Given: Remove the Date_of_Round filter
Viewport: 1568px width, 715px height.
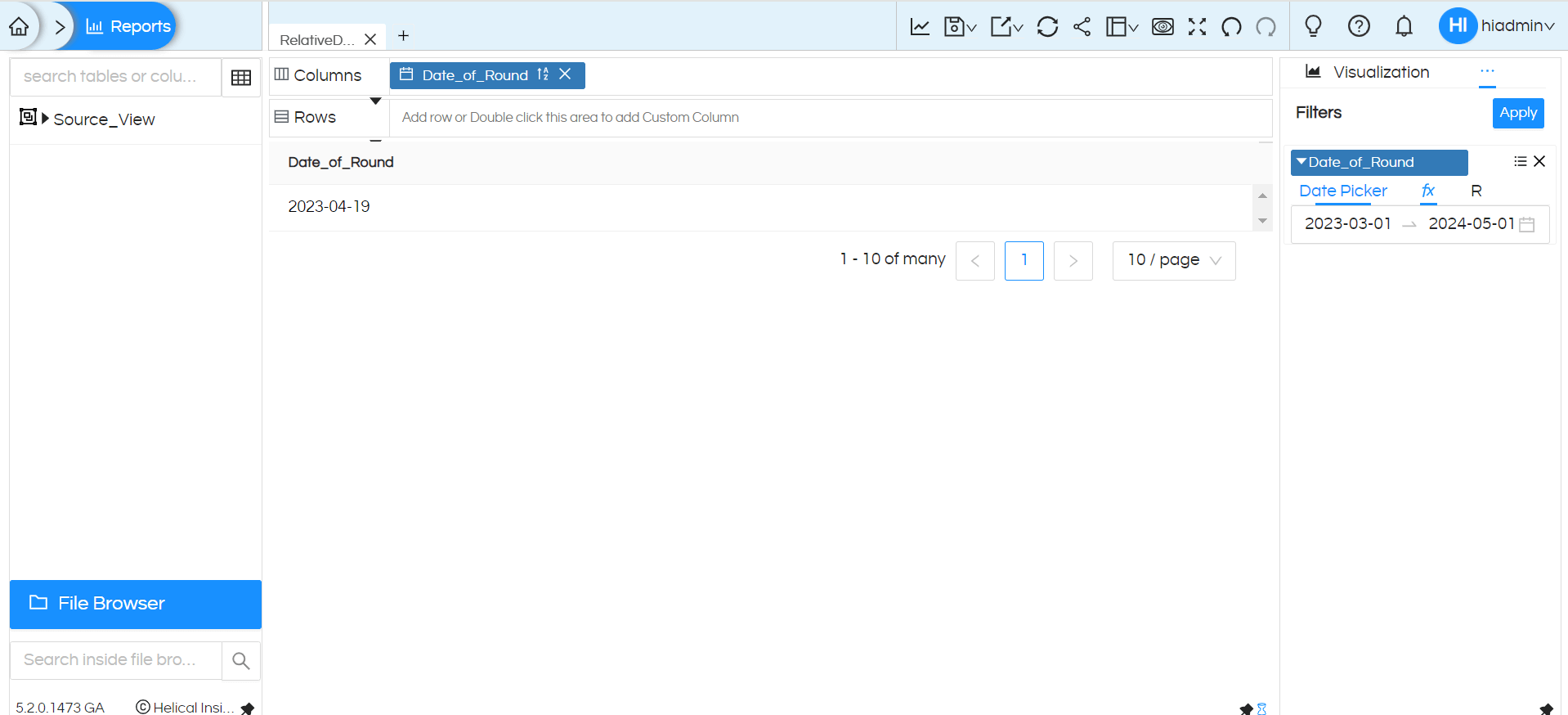Looking at the screenshot, I should (x=1539, y=161).
